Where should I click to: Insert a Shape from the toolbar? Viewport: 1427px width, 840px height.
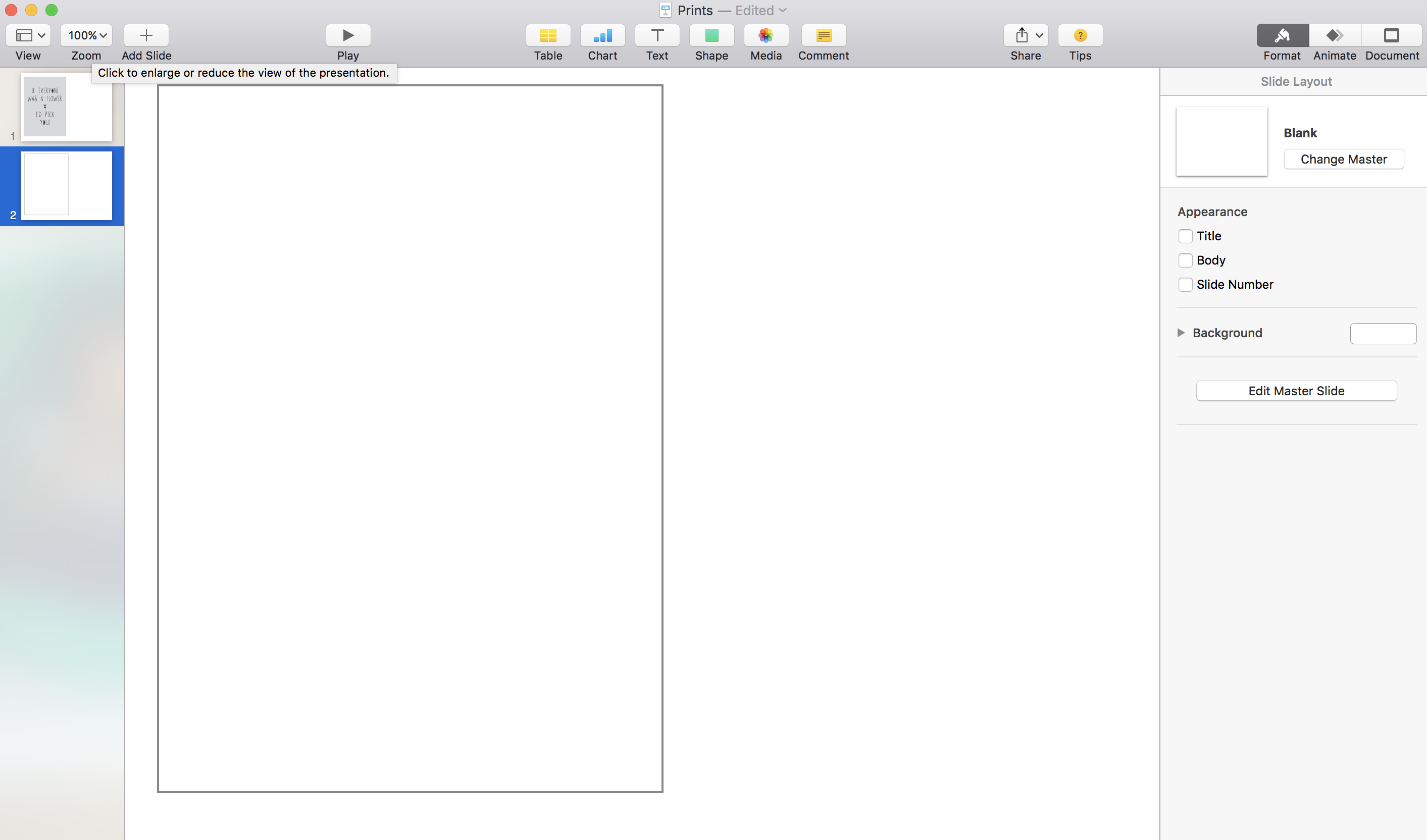point(712,35)
